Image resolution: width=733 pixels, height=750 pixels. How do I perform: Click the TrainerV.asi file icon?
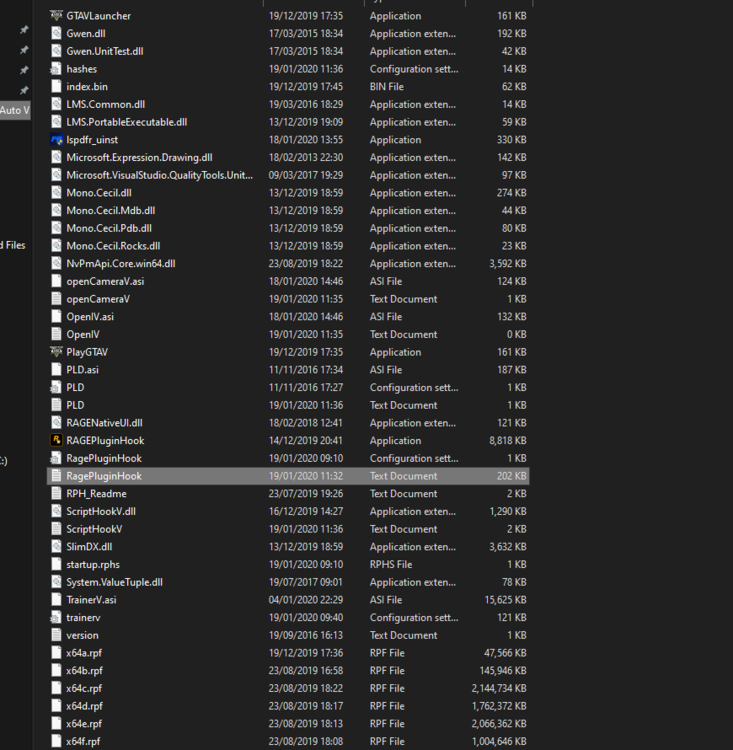pos(56,600)
